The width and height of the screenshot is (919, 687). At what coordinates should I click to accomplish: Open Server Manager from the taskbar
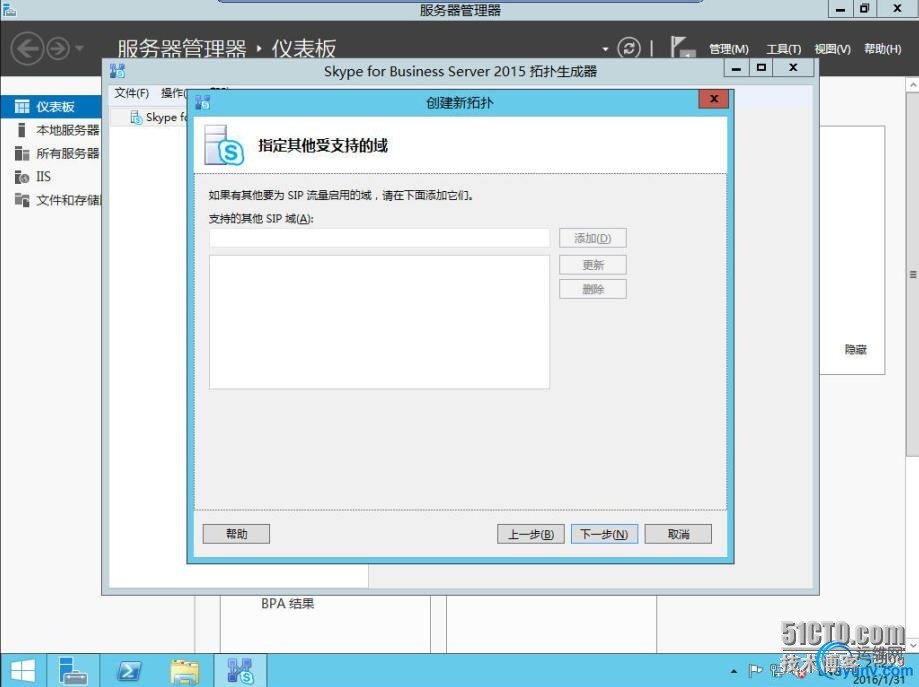[73, 671]
